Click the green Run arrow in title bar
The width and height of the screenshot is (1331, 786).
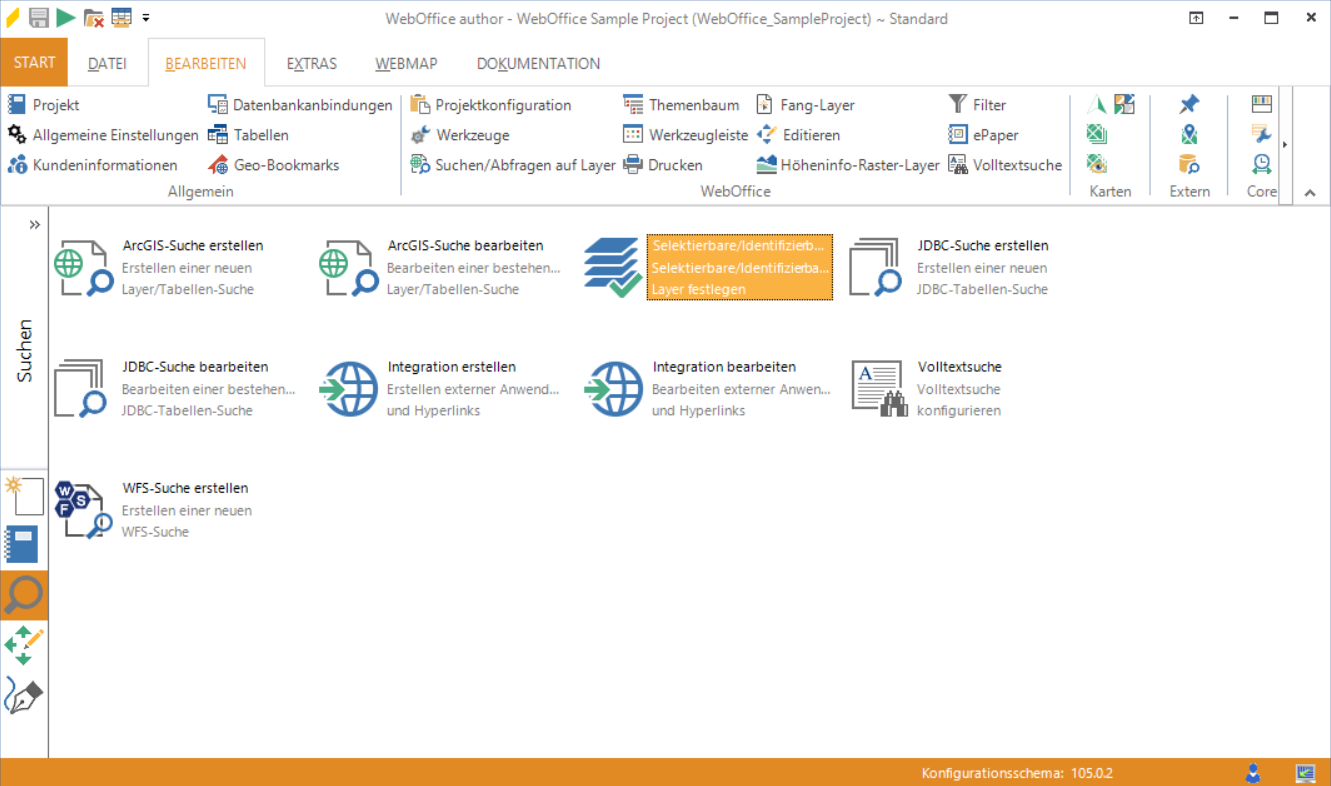(66, 17)
